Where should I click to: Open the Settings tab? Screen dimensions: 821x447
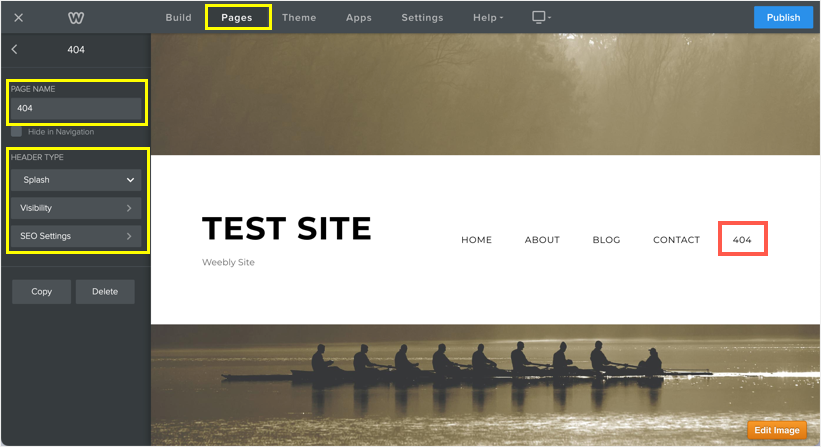(423, 17)
